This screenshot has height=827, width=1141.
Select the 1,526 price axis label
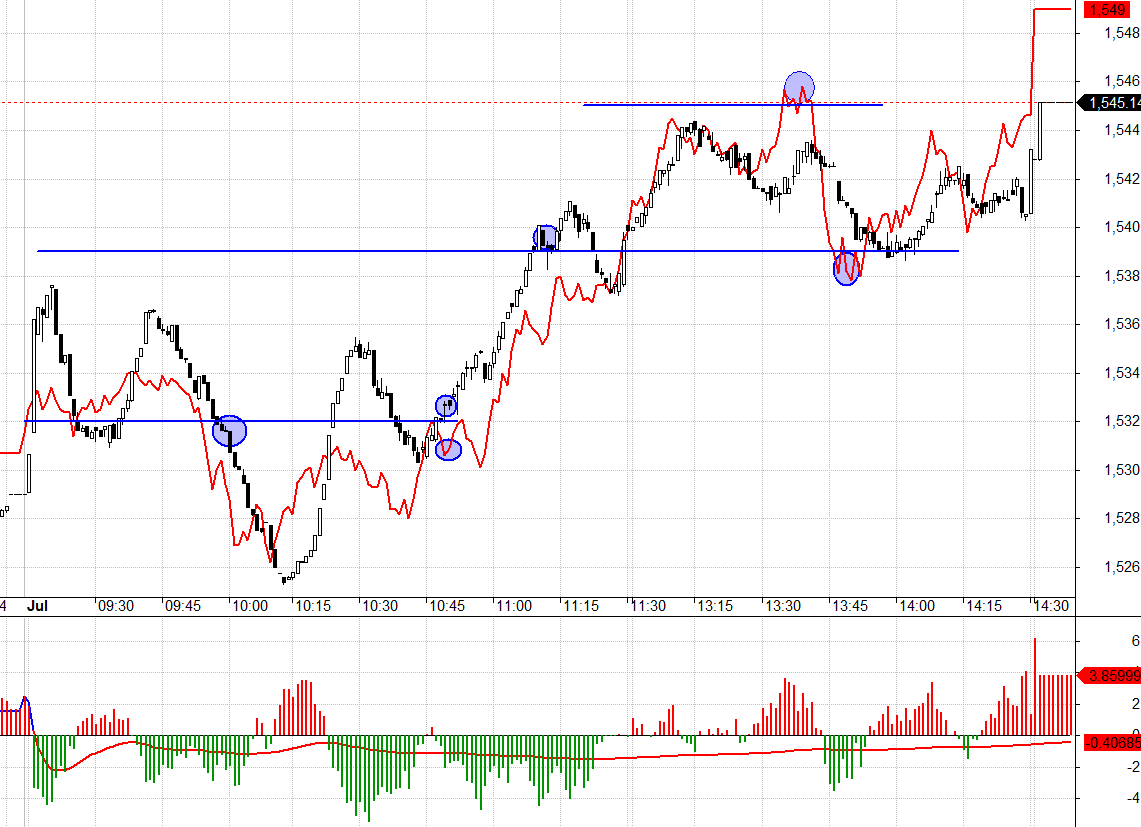tap(1121, 567)
